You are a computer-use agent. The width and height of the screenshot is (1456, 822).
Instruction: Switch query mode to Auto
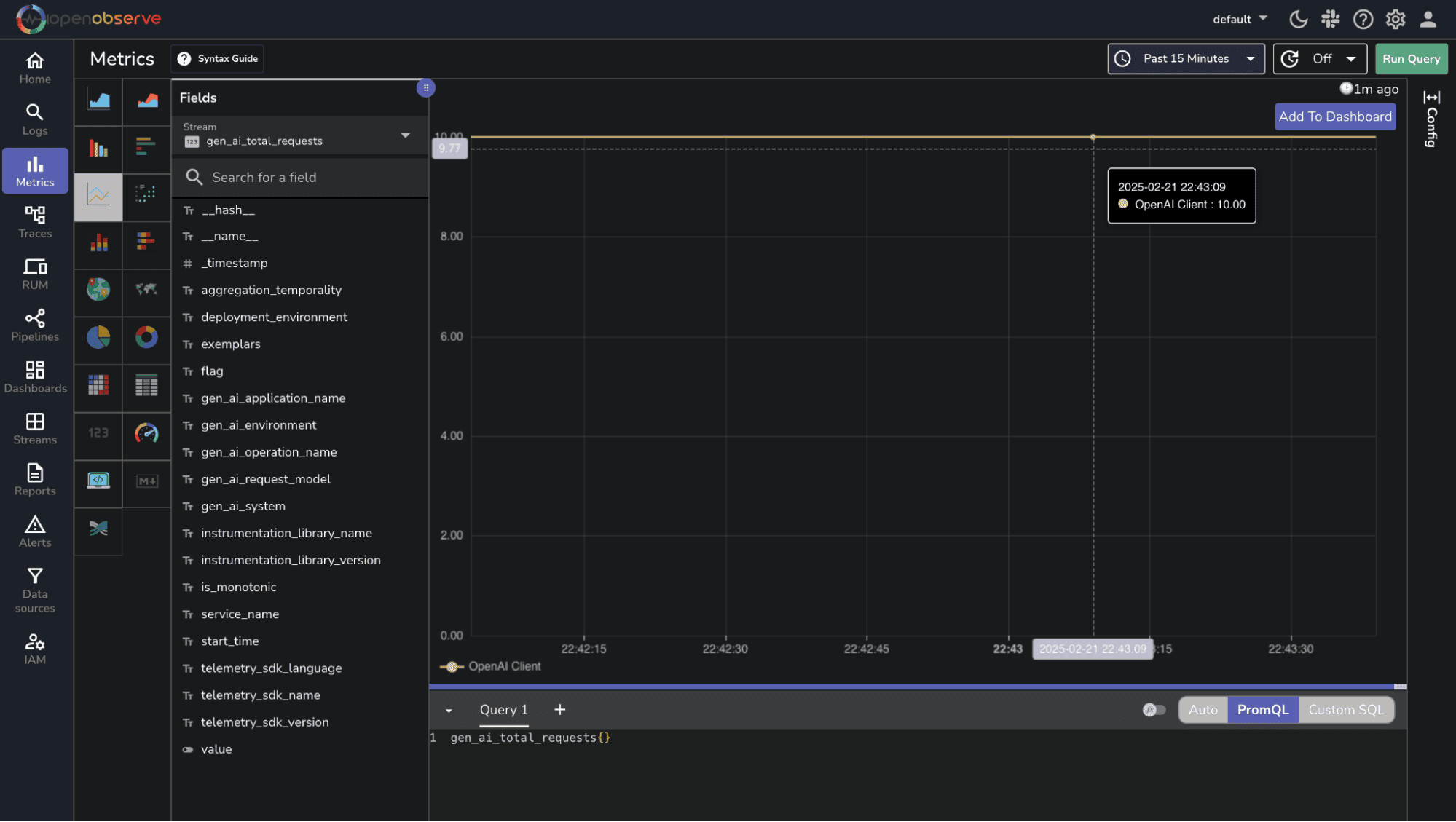(1203, 710)
